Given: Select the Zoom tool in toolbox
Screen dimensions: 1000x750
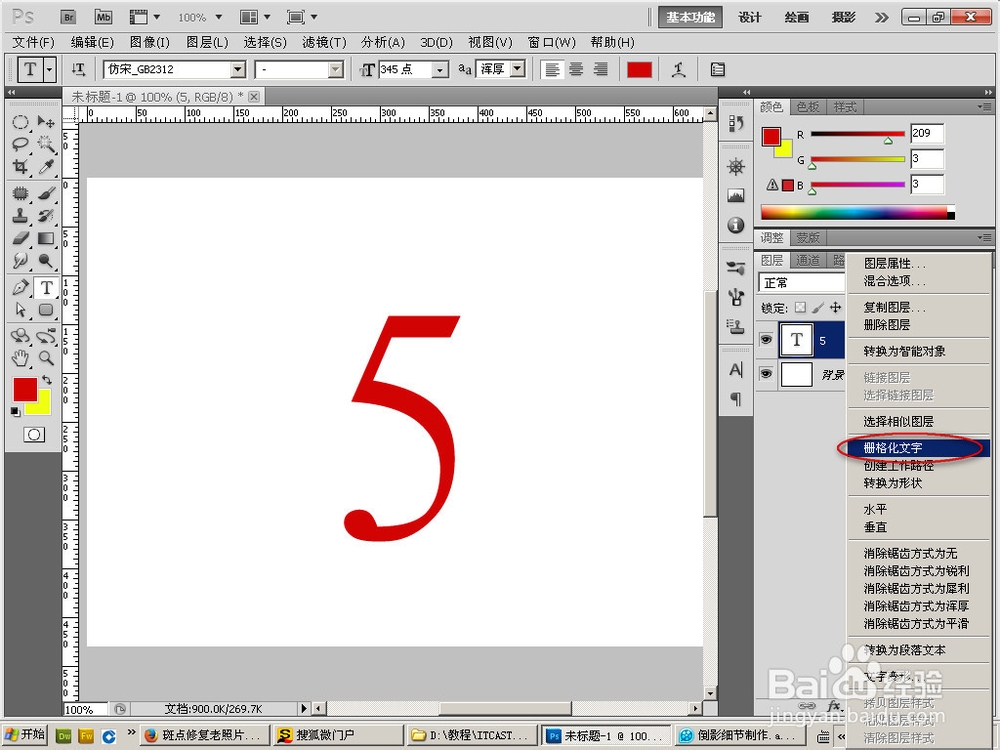Looking at the screenshot, I should pyautogui.click(x=46, y=358).
